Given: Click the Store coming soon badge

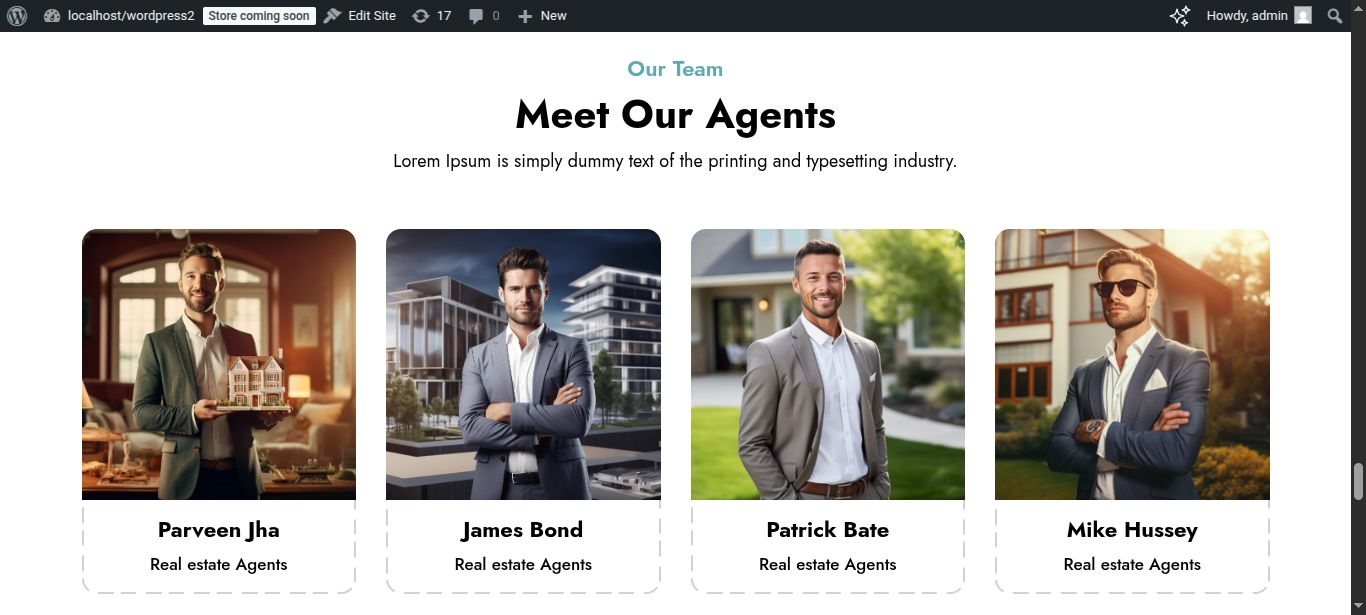Looking at the screenshot, I should click(x=259, y=16).
